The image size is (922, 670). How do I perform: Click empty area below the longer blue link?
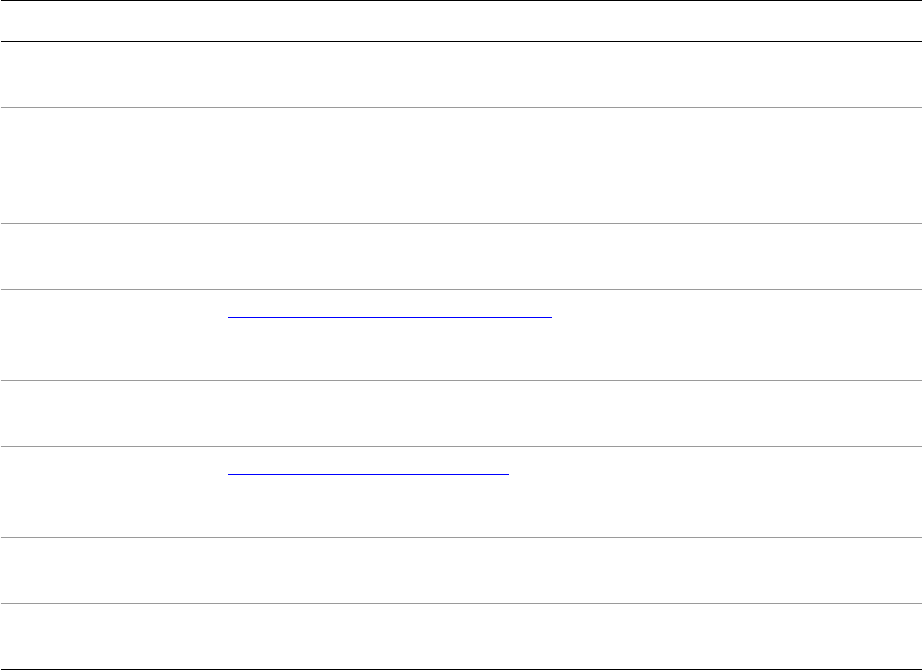571,350
